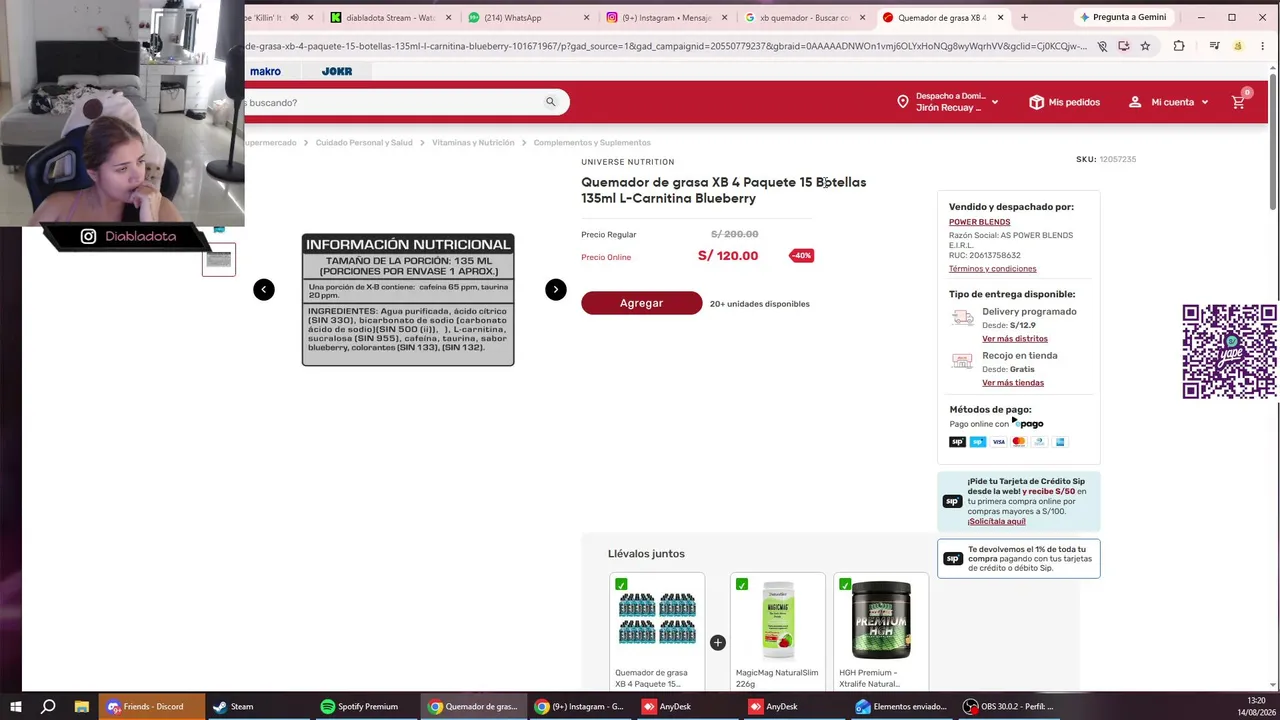Screen dimensions: 1280x720
Task: Select the JOKR store tab
Action: click(337, 71)
